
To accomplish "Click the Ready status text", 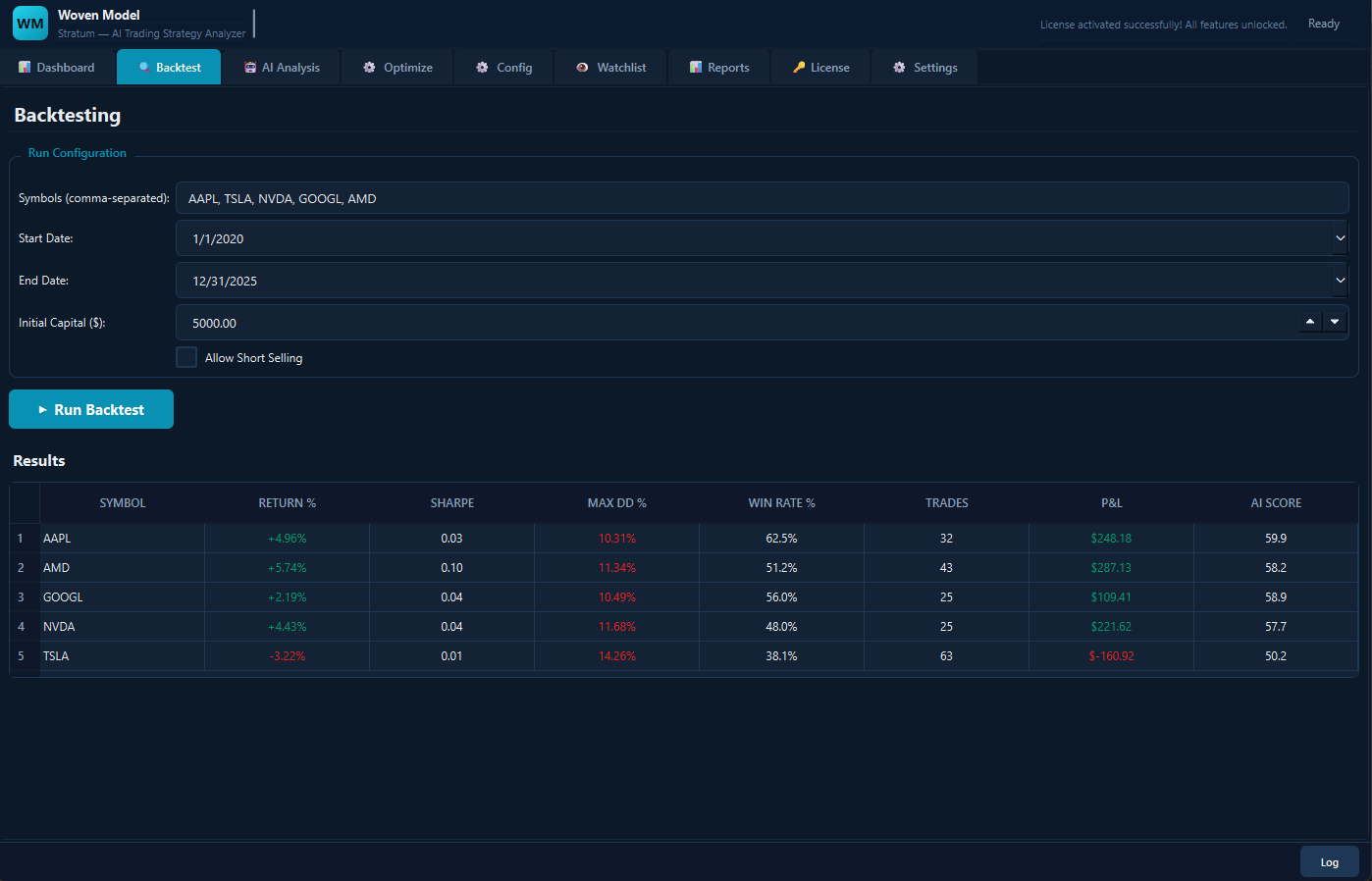I will pyautogui.click(x=1324, y=24).
